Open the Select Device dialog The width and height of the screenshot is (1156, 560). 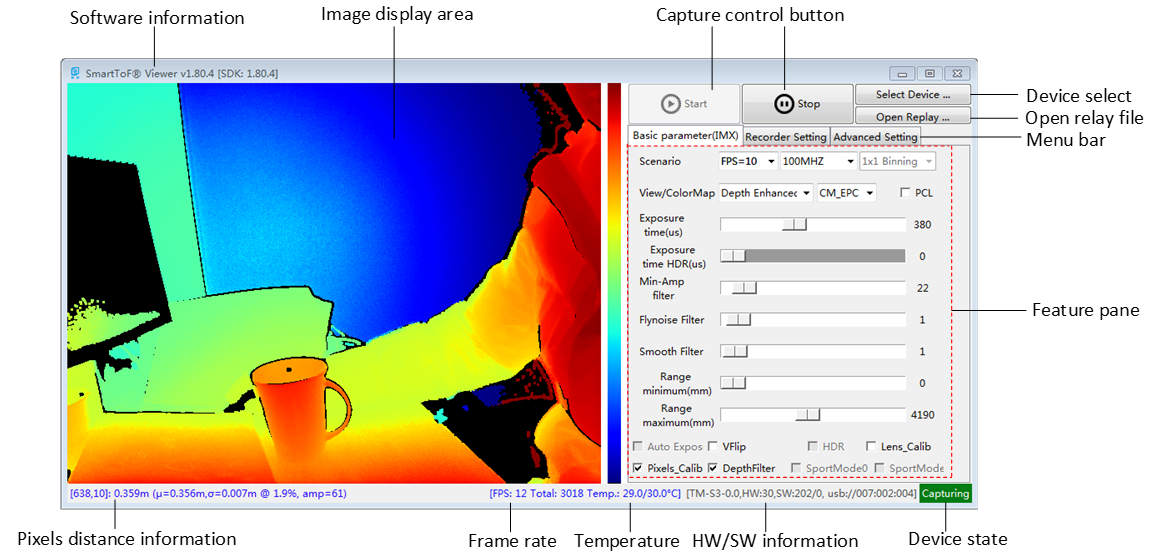[913, 94]
